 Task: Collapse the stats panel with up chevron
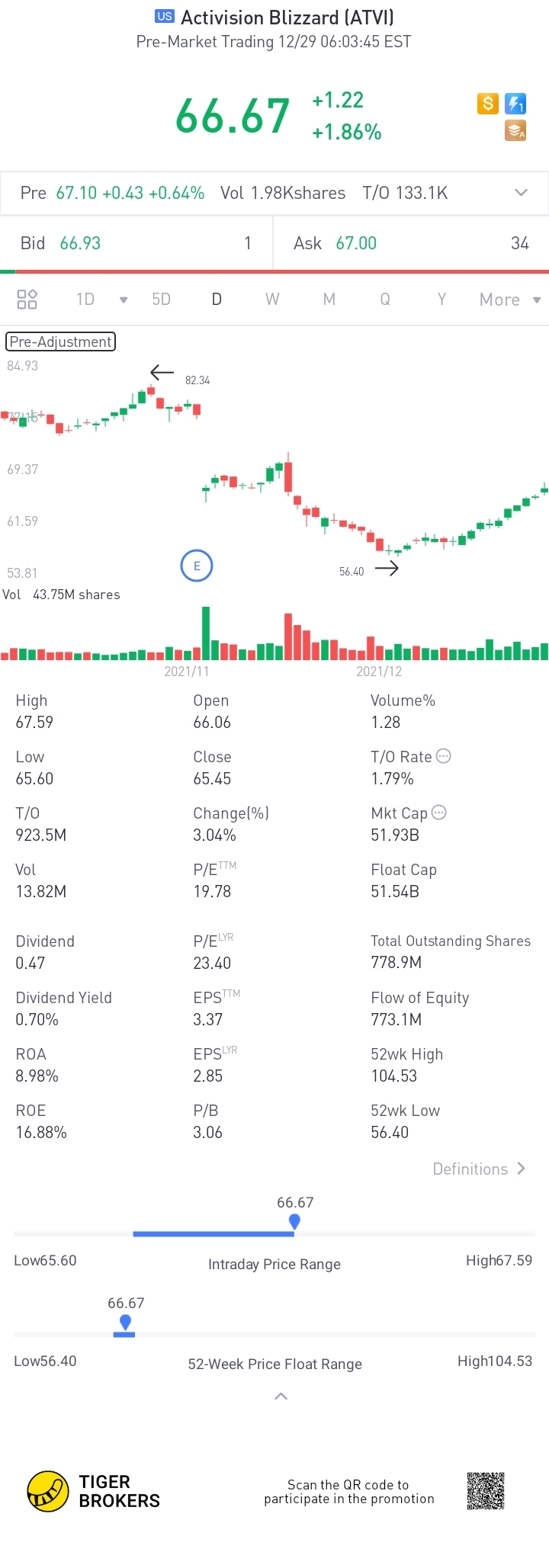tap(281, 1396)
